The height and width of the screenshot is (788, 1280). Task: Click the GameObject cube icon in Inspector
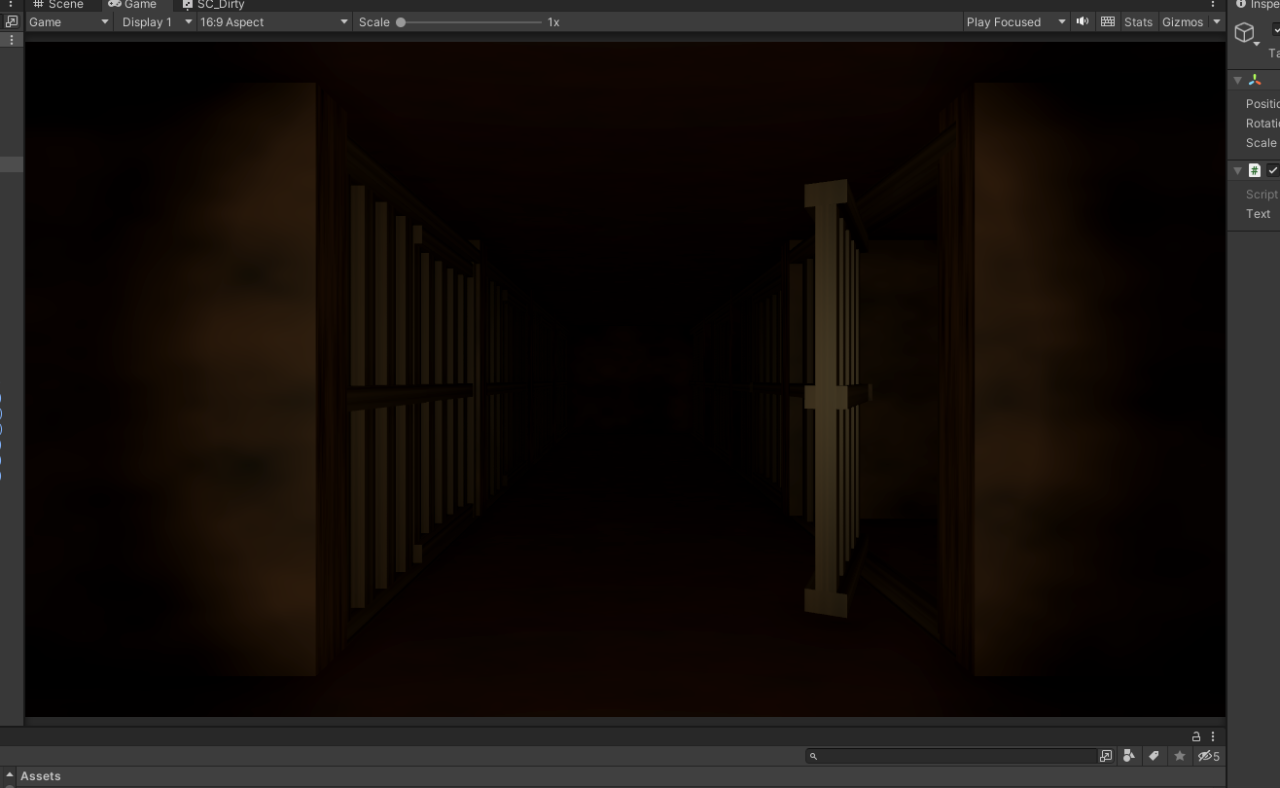[x=1244, y=33]
